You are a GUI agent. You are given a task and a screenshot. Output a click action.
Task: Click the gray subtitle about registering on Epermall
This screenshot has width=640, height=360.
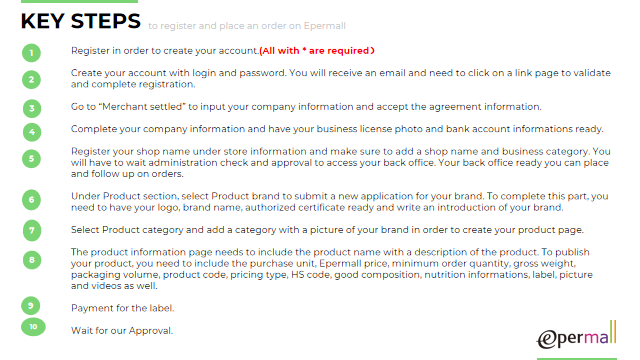247,26
